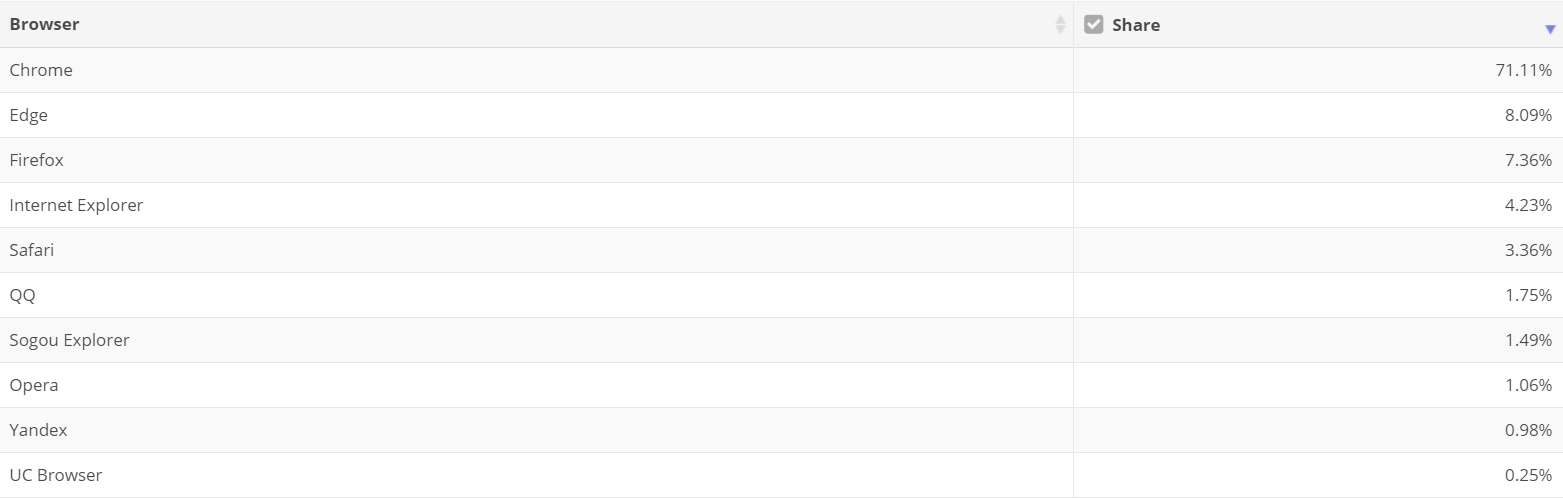Click the 0.25% UC Browser share cell

[x=1318, y=475]
